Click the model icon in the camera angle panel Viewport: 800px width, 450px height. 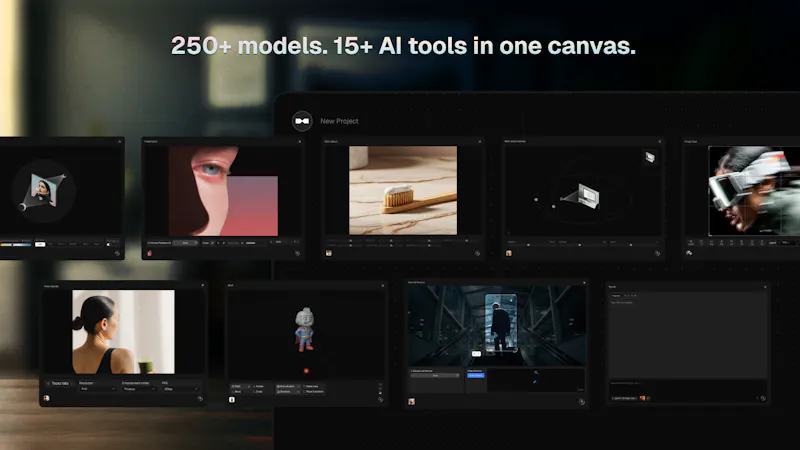point(509,253)
